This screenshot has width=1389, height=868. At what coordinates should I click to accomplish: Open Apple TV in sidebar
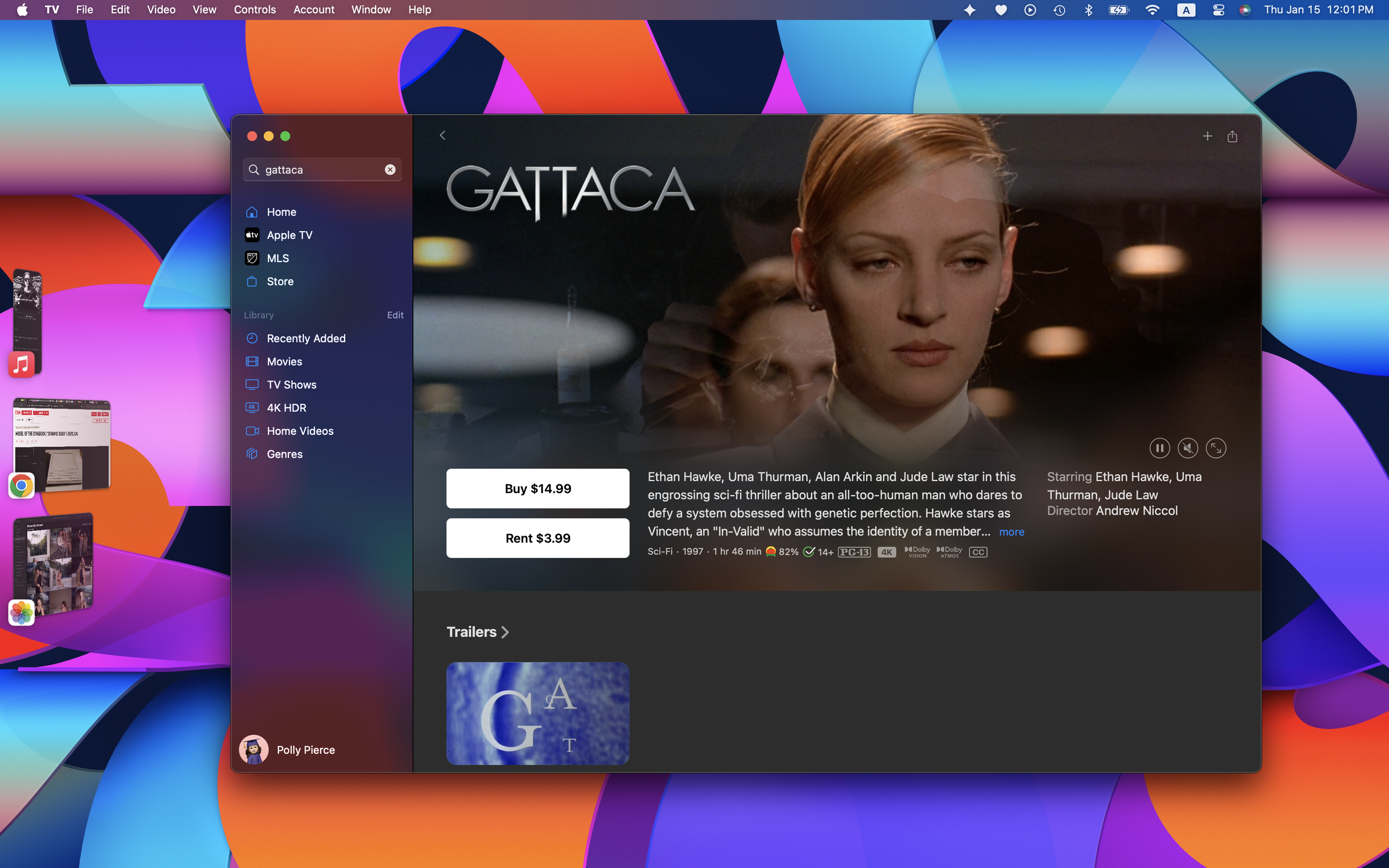point(289,235)
